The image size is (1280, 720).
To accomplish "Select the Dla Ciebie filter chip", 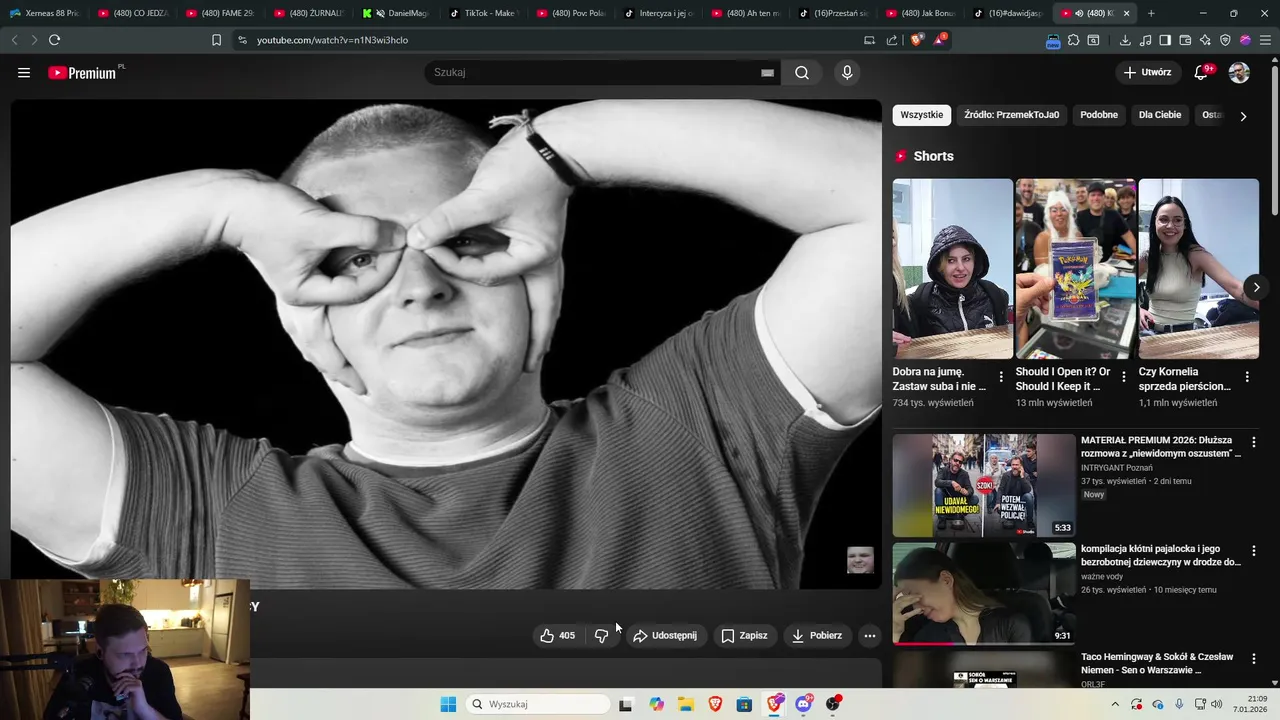I will click(1160, 115).
